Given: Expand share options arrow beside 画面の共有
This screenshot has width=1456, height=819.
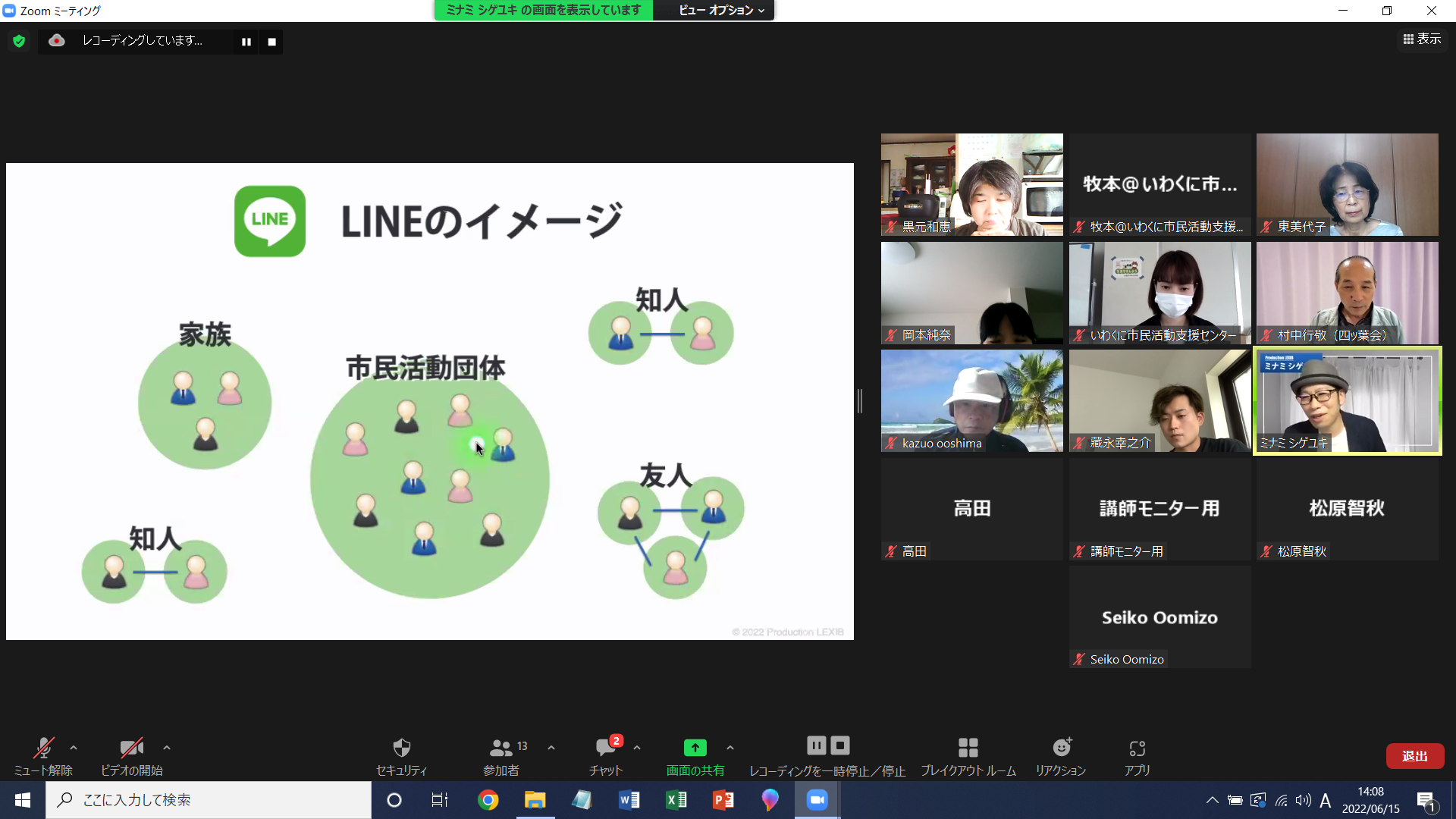Looking at the screenshot, I should coord(730,748).
